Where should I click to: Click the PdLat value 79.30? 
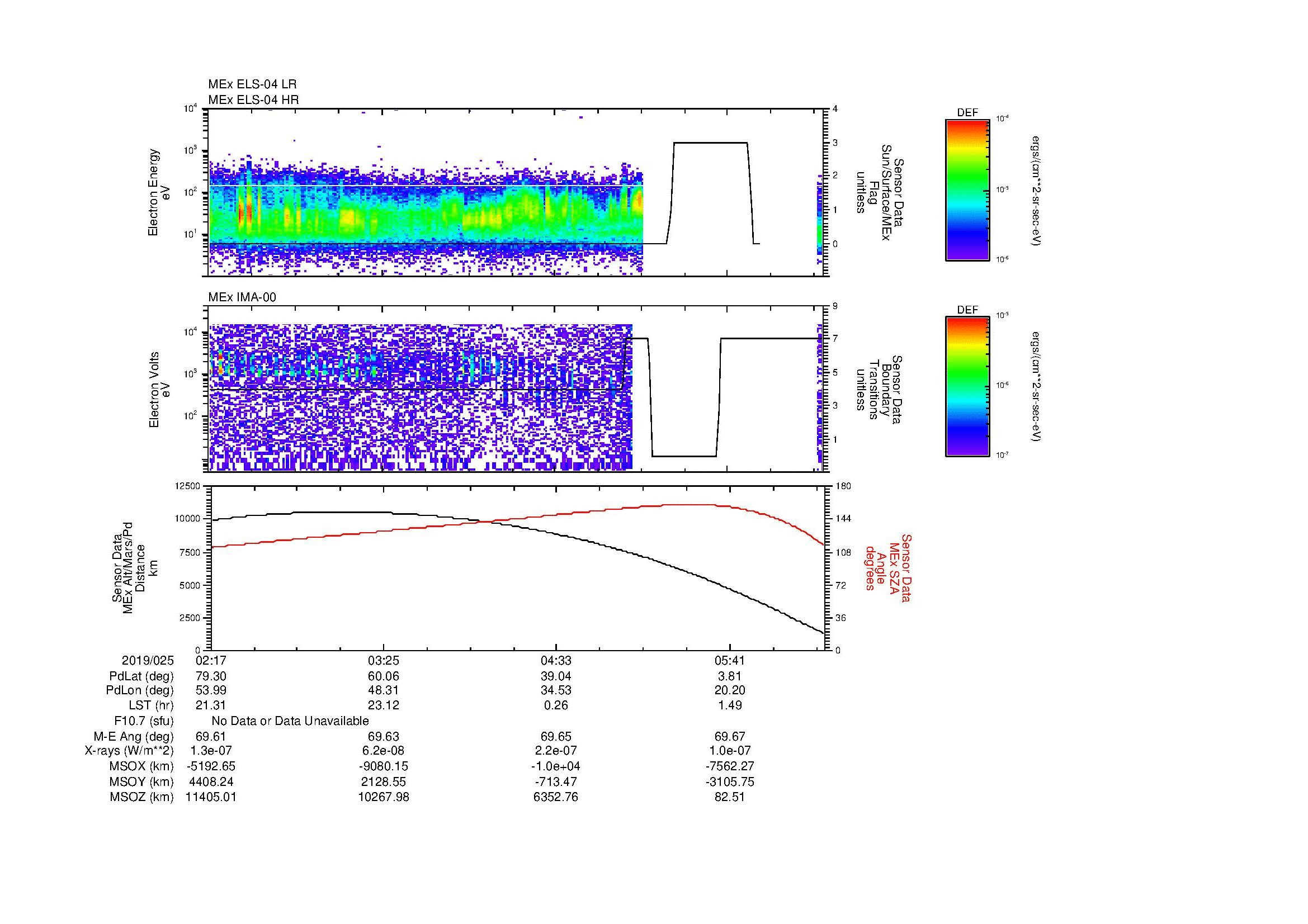click(x=211, y=676)
